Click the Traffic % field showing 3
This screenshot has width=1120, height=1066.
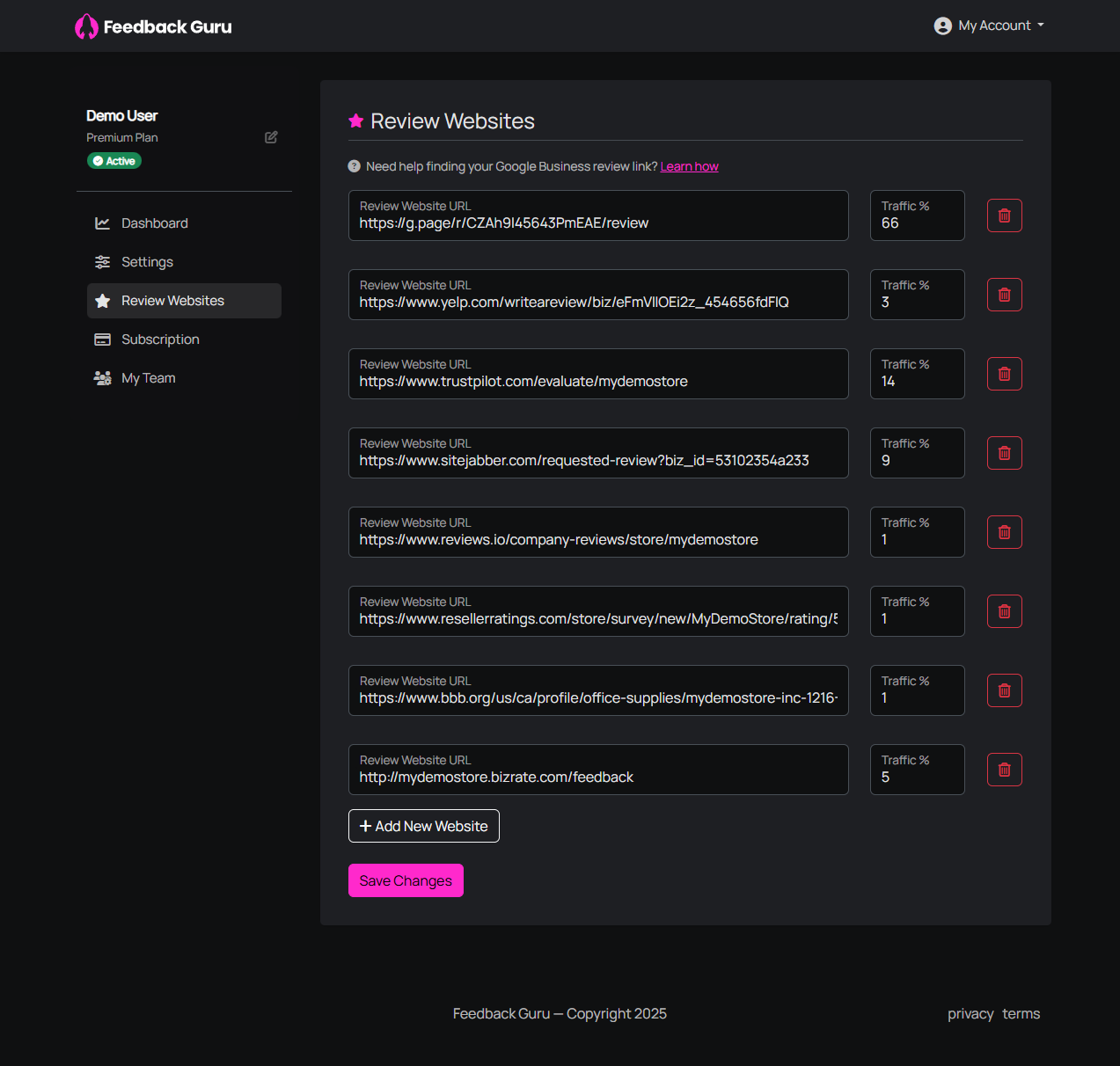(x=918, y=295)
